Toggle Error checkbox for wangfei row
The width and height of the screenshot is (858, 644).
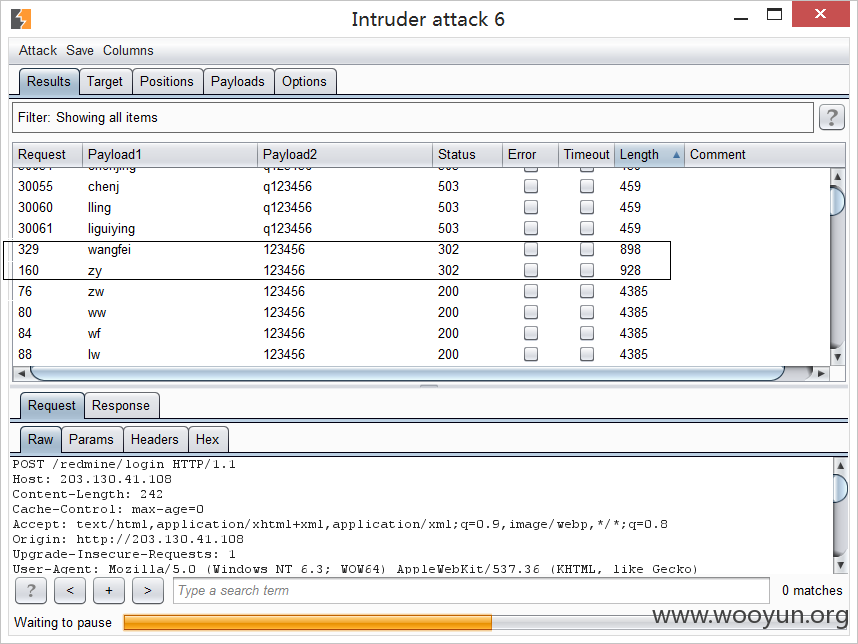click(x=531, y=249)
